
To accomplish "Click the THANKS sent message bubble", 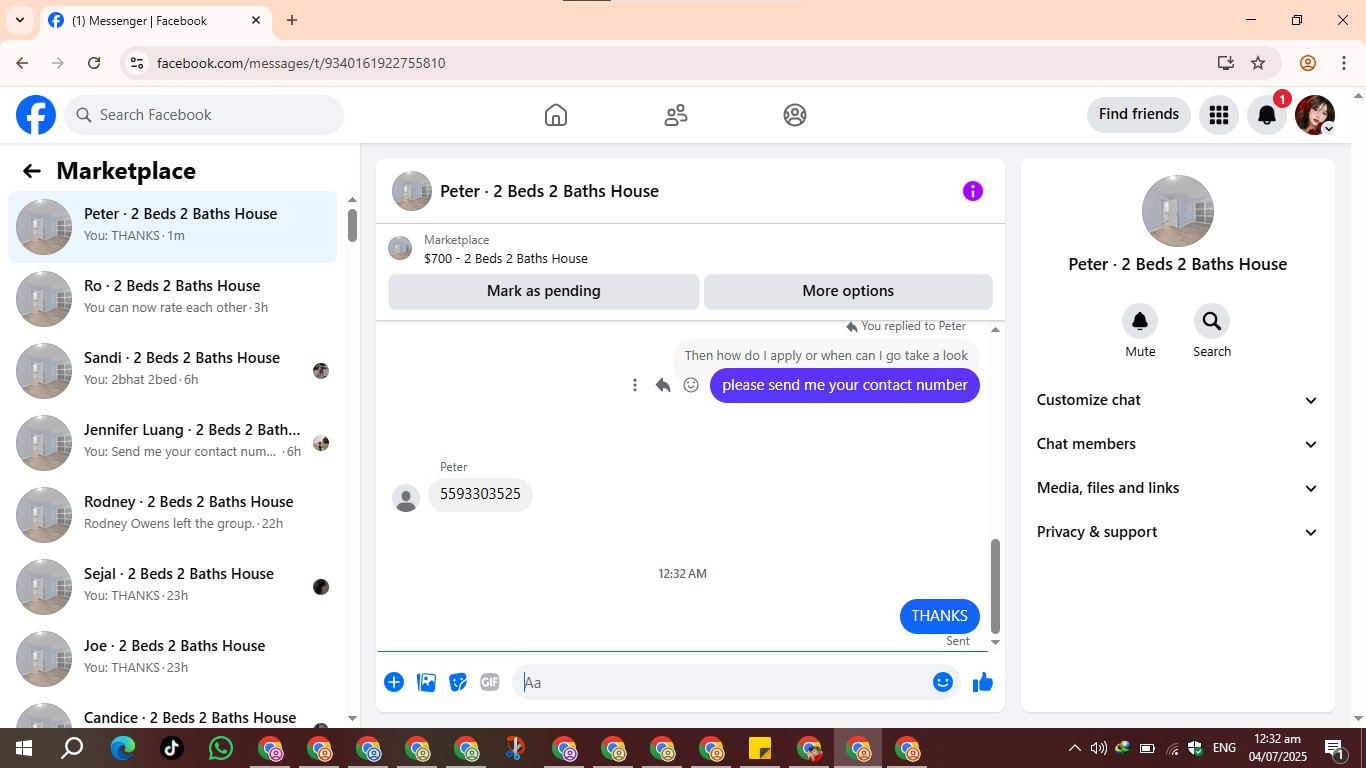I will (x=940, y=616).
